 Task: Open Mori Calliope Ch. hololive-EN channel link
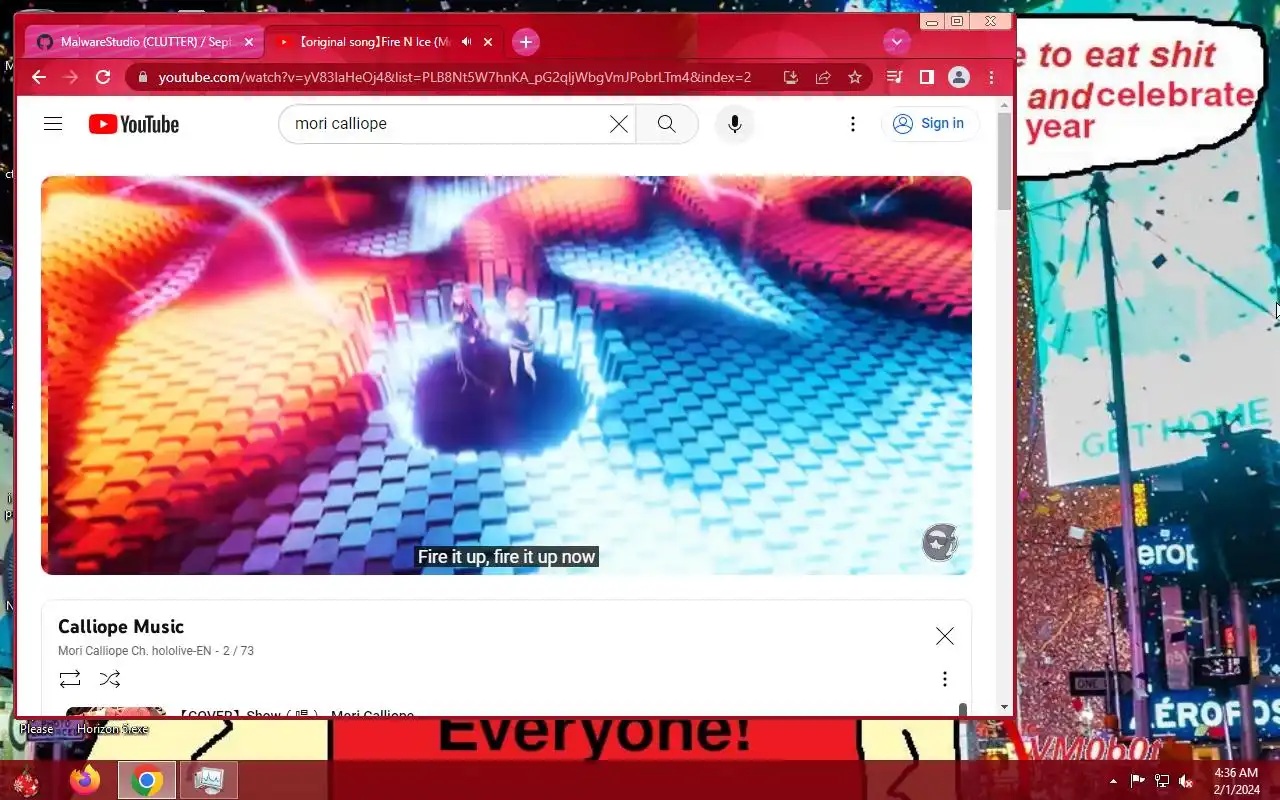click(x=135, y=651)
